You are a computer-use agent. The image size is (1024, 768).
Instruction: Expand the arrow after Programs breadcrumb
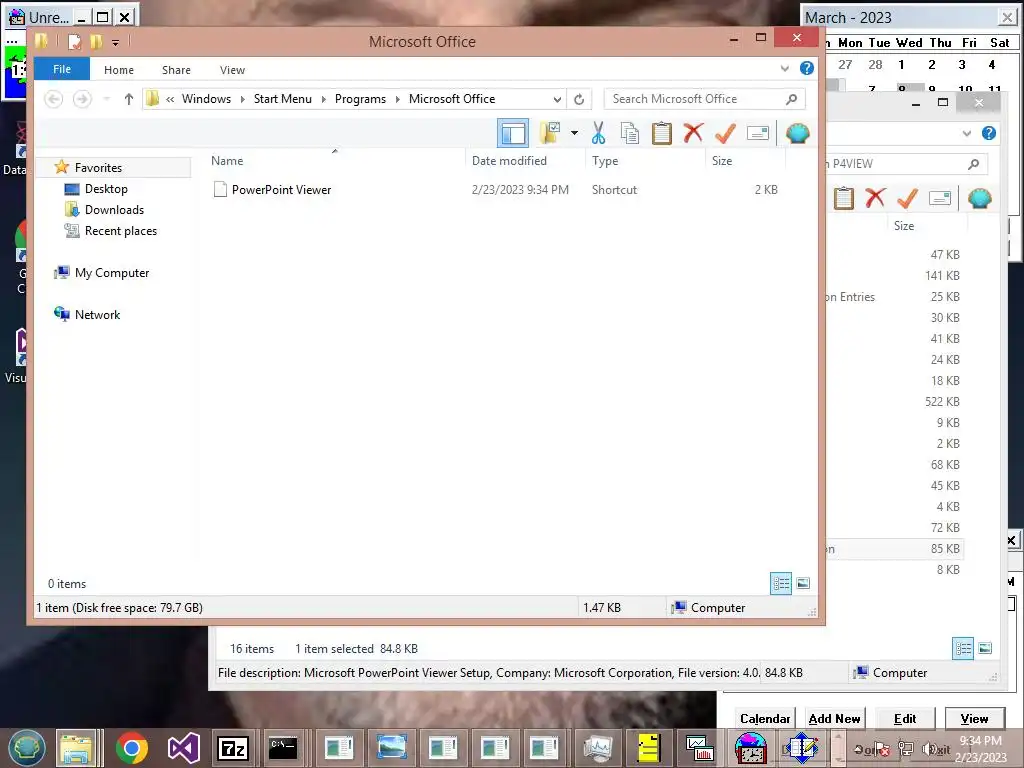pyautogui.click(x=397, y=99)
